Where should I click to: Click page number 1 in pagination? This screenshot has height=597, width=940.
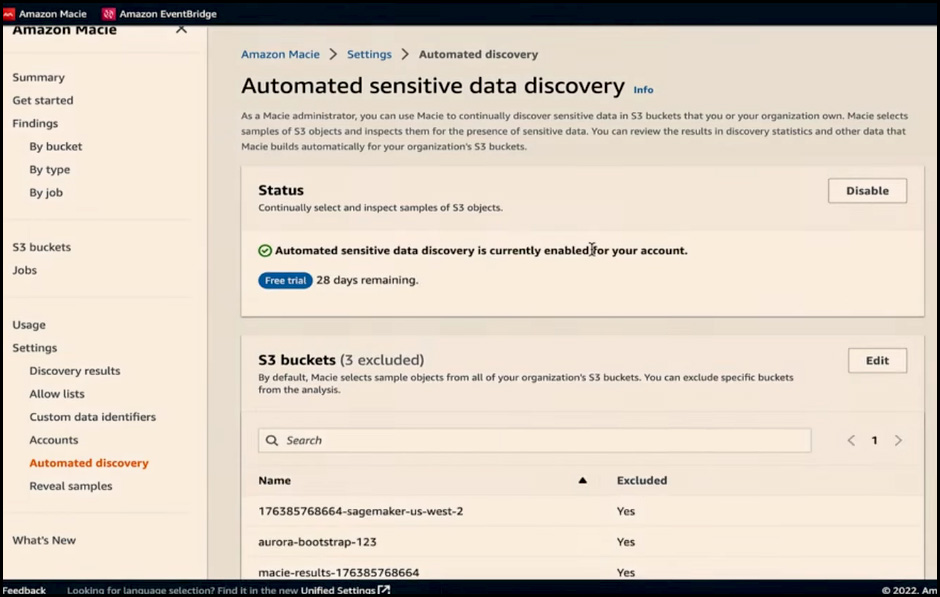(875, 441)
